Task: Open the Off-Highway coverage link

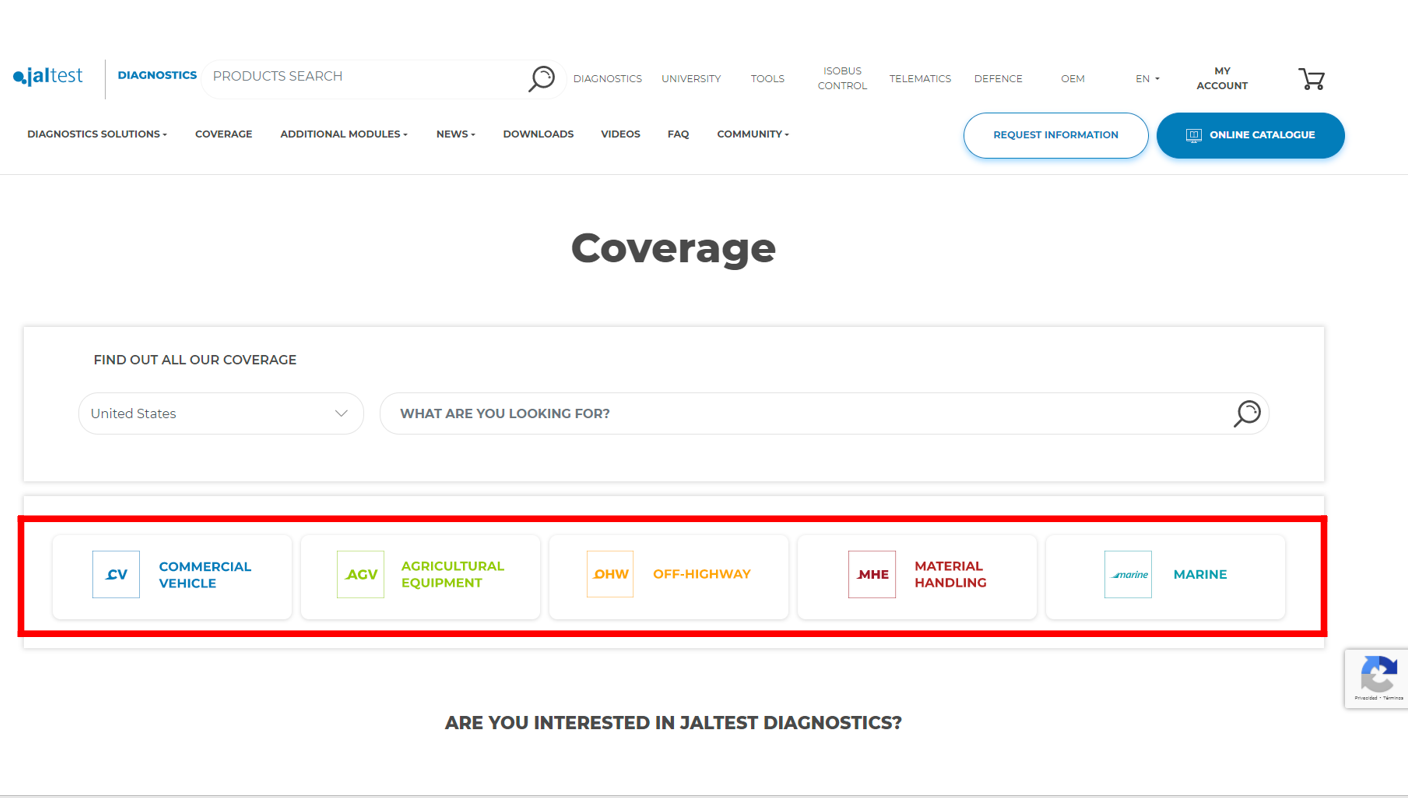Action: pos(669,576)
